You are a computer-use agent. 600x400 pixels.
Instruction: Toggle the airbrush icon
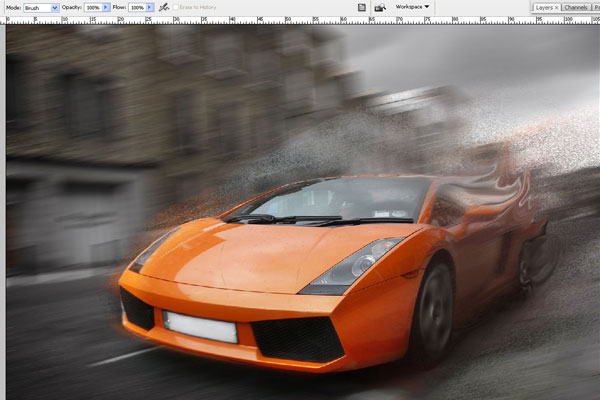point(164,7)
